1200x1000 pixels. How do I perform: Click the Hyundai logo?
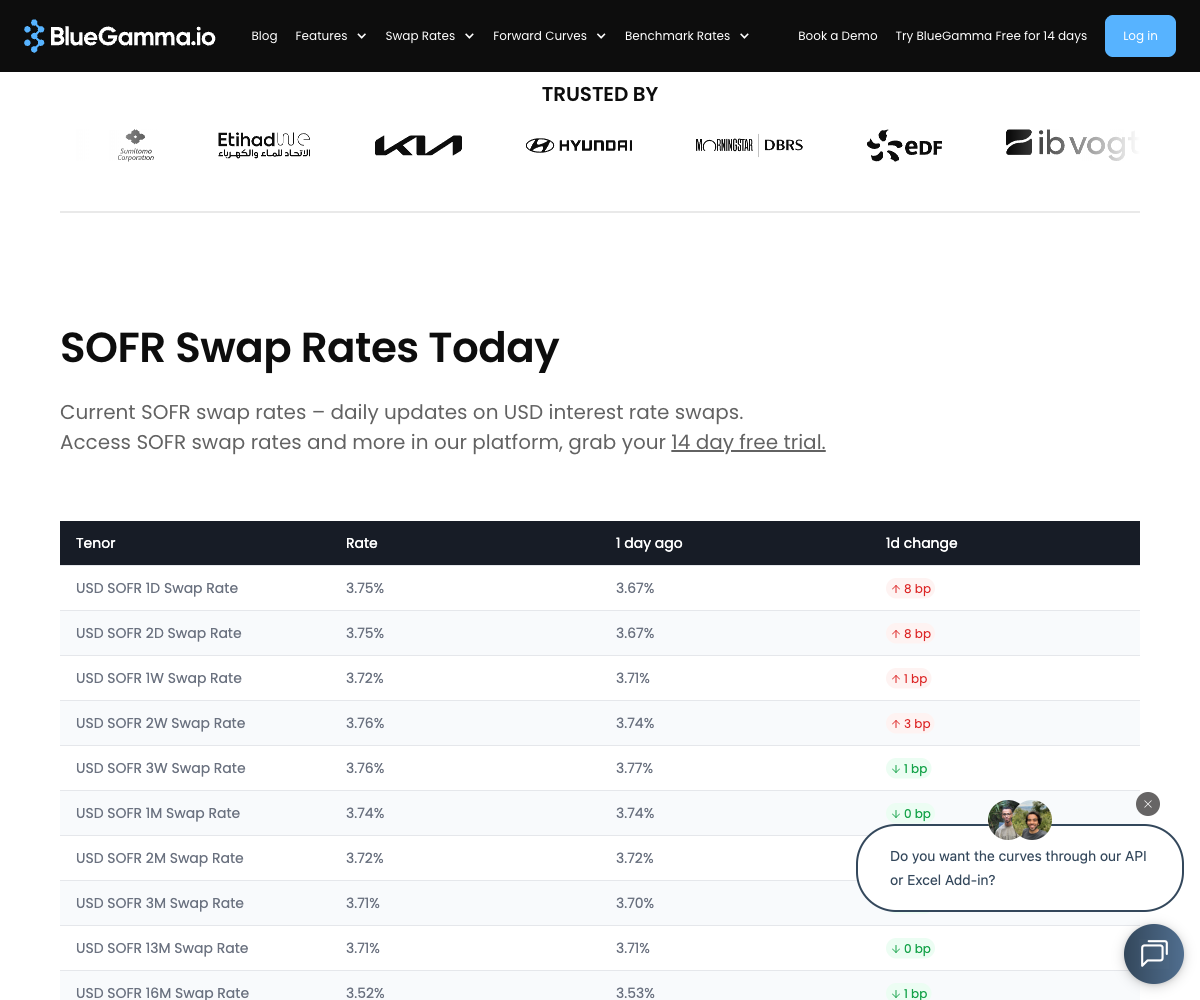tap(579, 144)
